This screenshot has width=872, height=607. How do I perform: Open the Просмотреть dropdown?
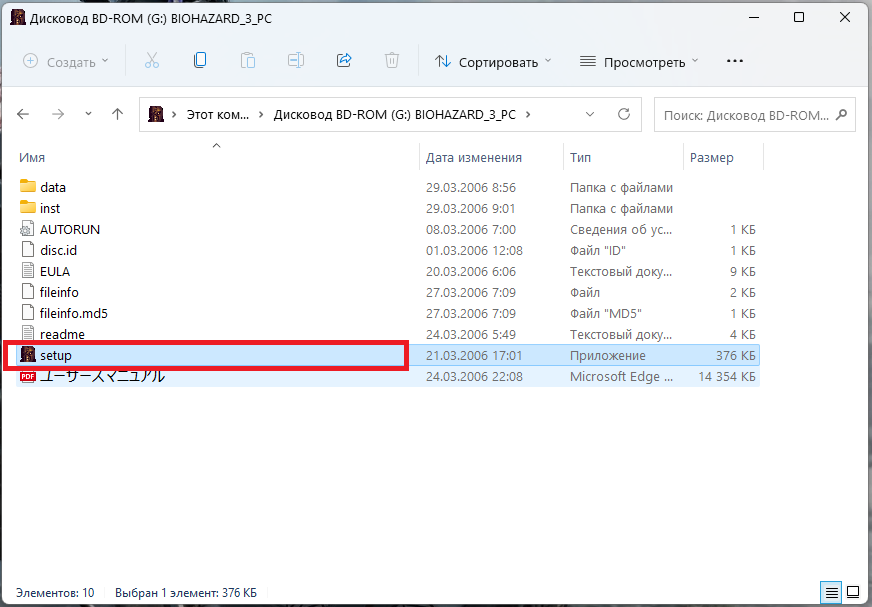click(x=639, y=62)
